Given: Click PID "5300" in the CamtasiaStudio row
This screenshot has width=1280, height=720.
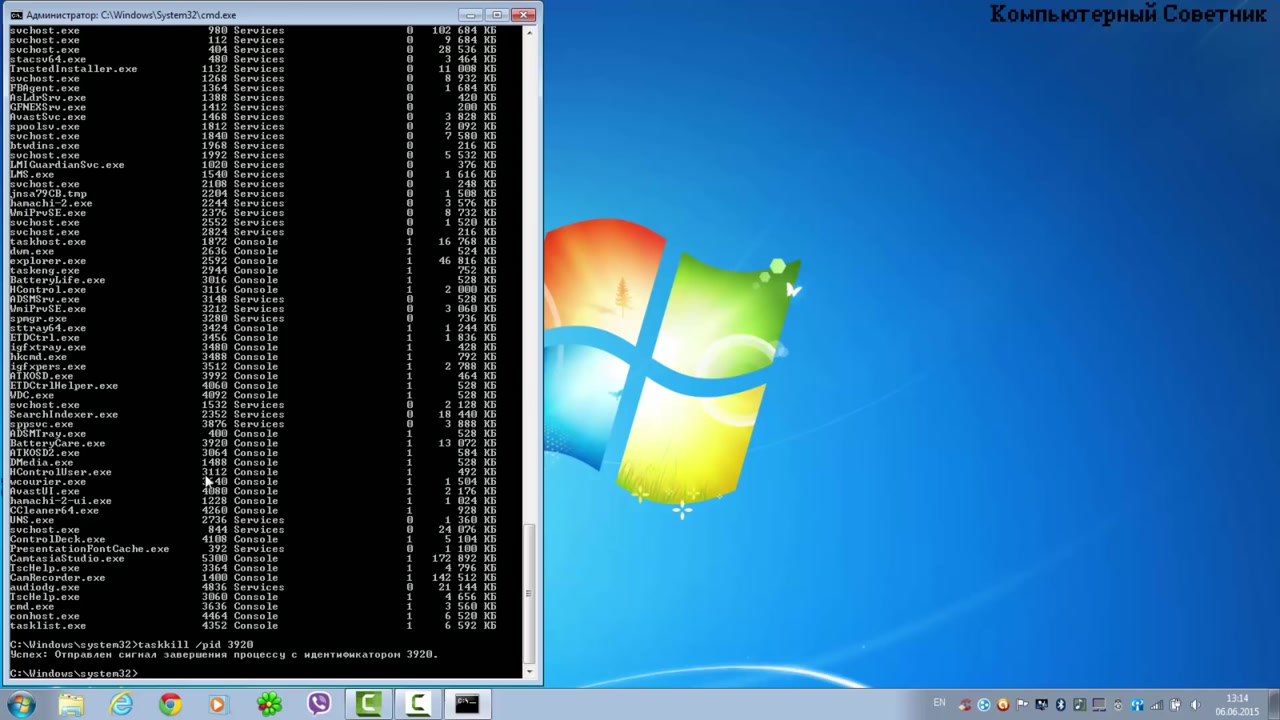Looking at the screenshot, I should click(214, 559).
